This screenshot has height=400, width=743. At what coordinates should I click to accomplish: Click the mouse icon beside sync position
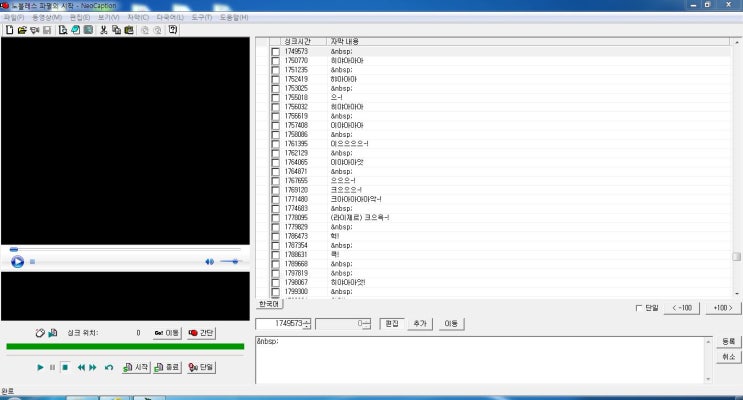[x=40, y=333]
